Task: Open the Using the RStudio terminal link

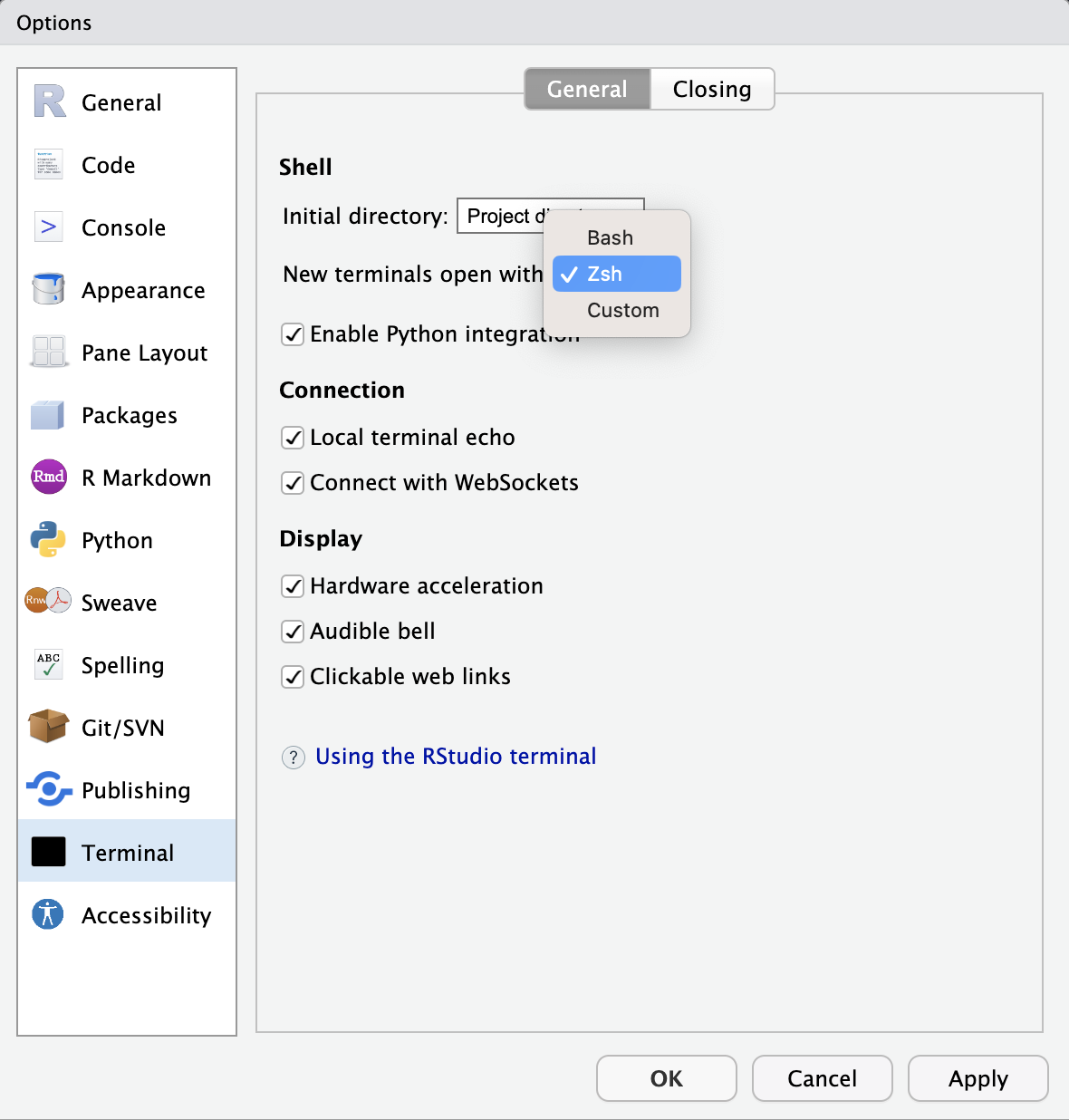Action: (456, 756)
